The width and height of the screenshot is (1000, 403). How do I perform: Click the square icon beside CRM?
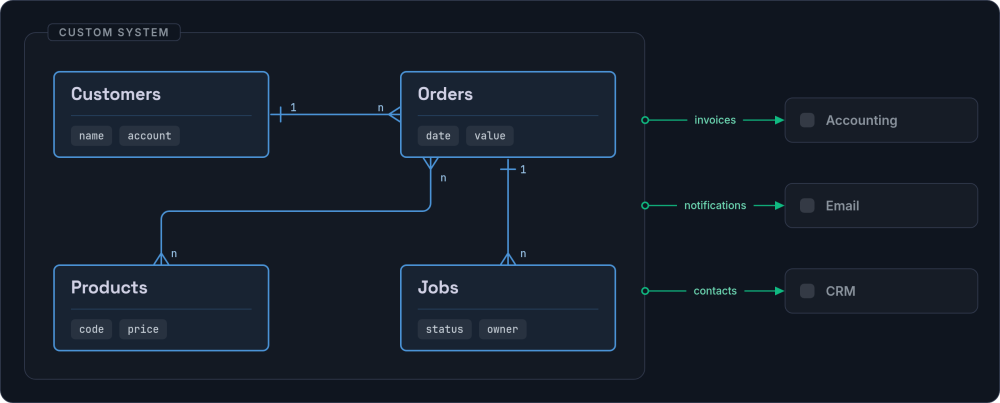(807, 291)
